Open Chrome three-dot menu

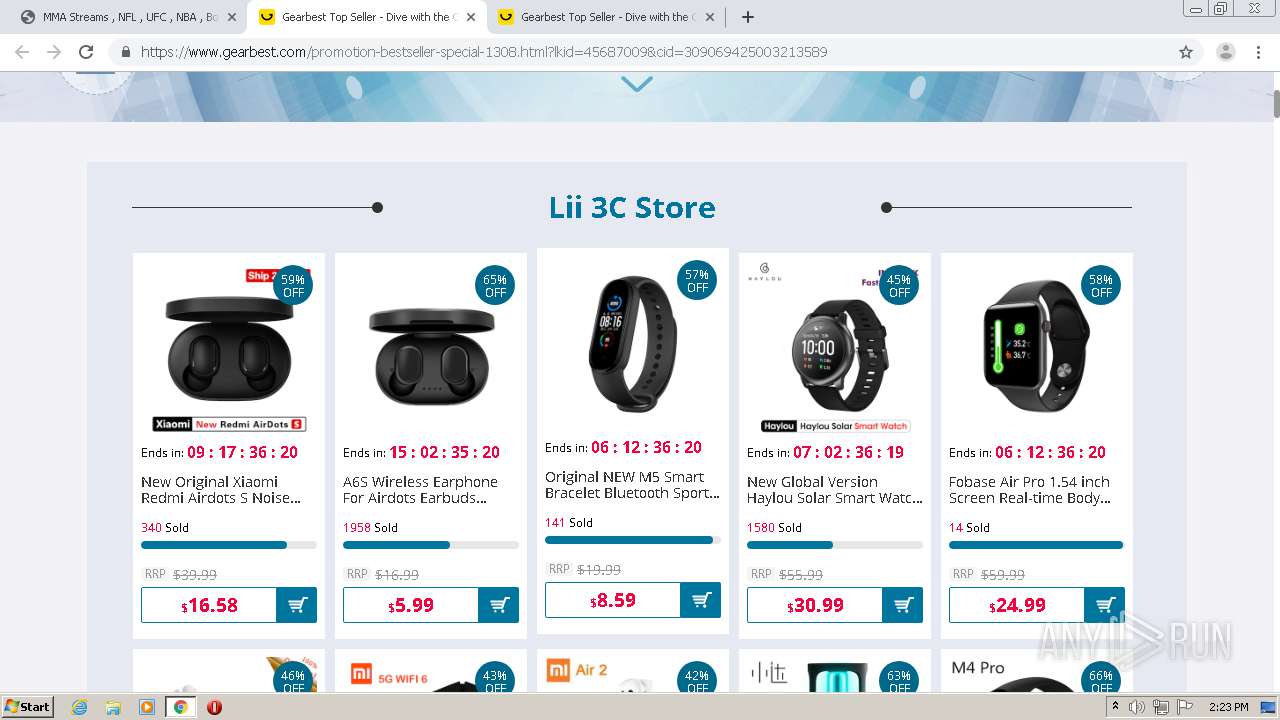click(x=1258, y=52)
